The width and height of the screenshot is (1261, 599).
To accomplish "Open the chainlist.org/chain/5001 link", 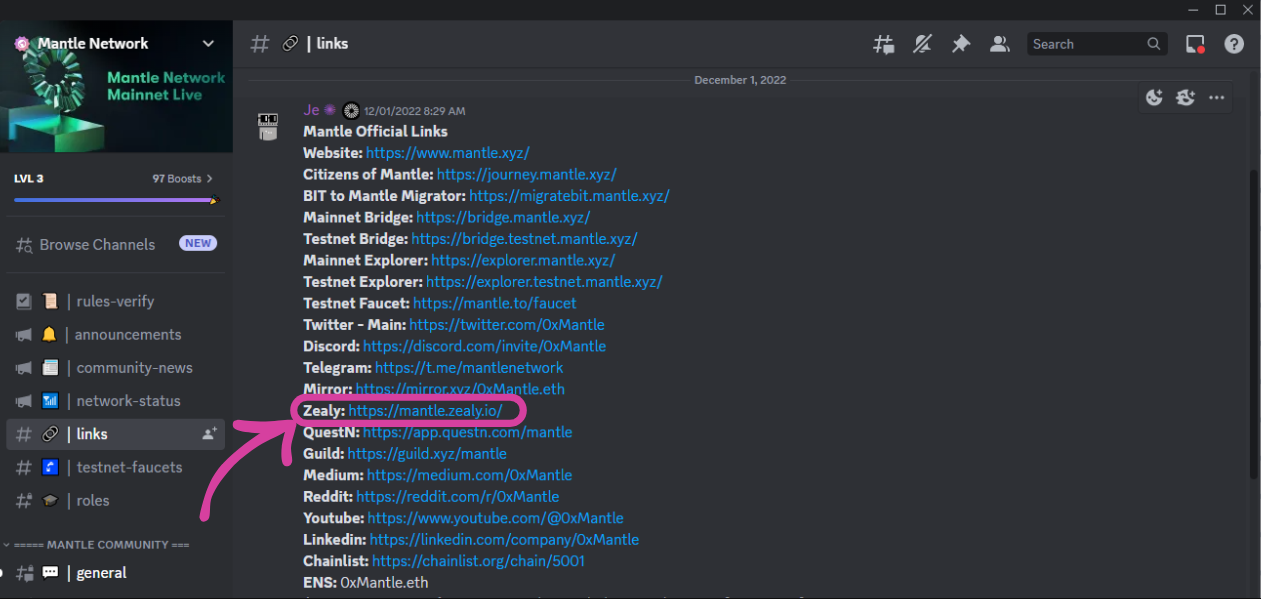I will coord(478,561).
